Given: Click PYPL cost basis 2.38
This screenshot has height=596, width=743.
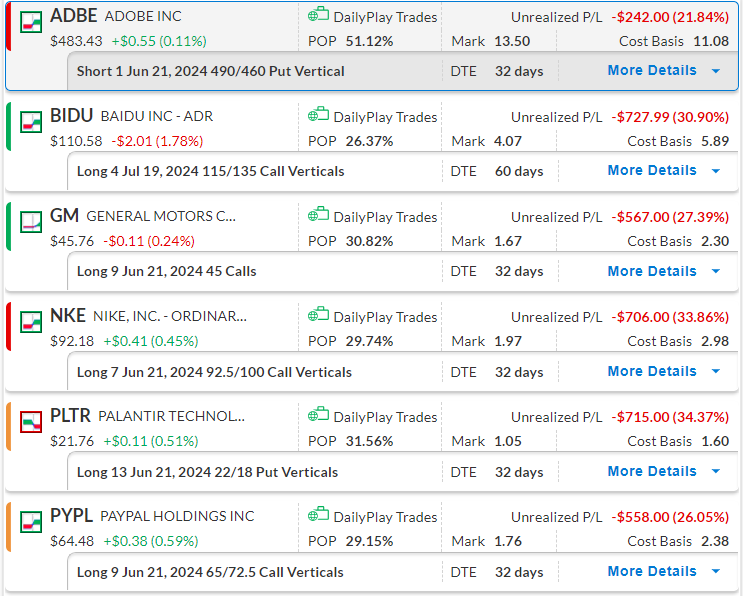Looking at the screenshot, I should tap(715, 541).
